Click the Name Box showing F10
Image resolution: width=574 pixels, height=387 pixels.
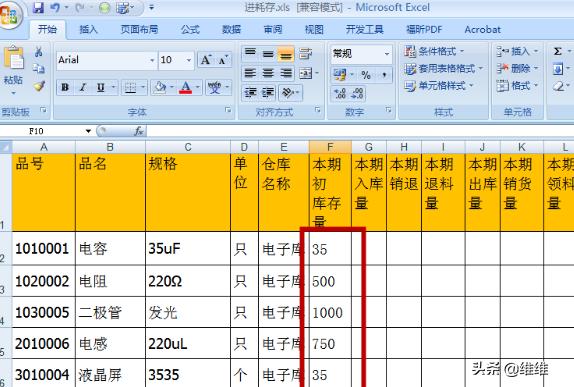[47, 131]
